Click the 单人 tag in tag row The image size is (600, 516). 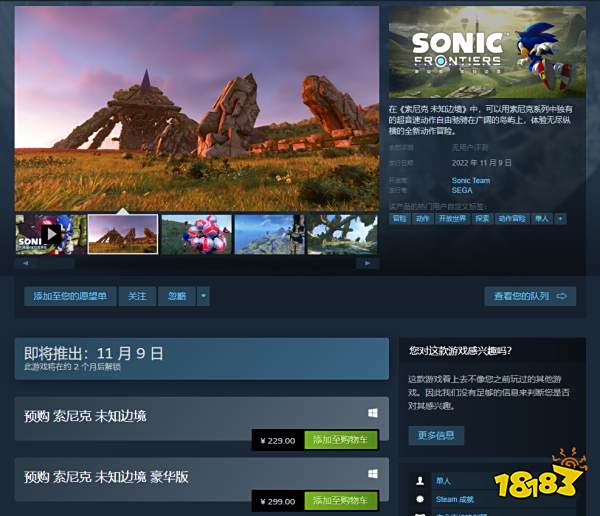click(542, 219)
